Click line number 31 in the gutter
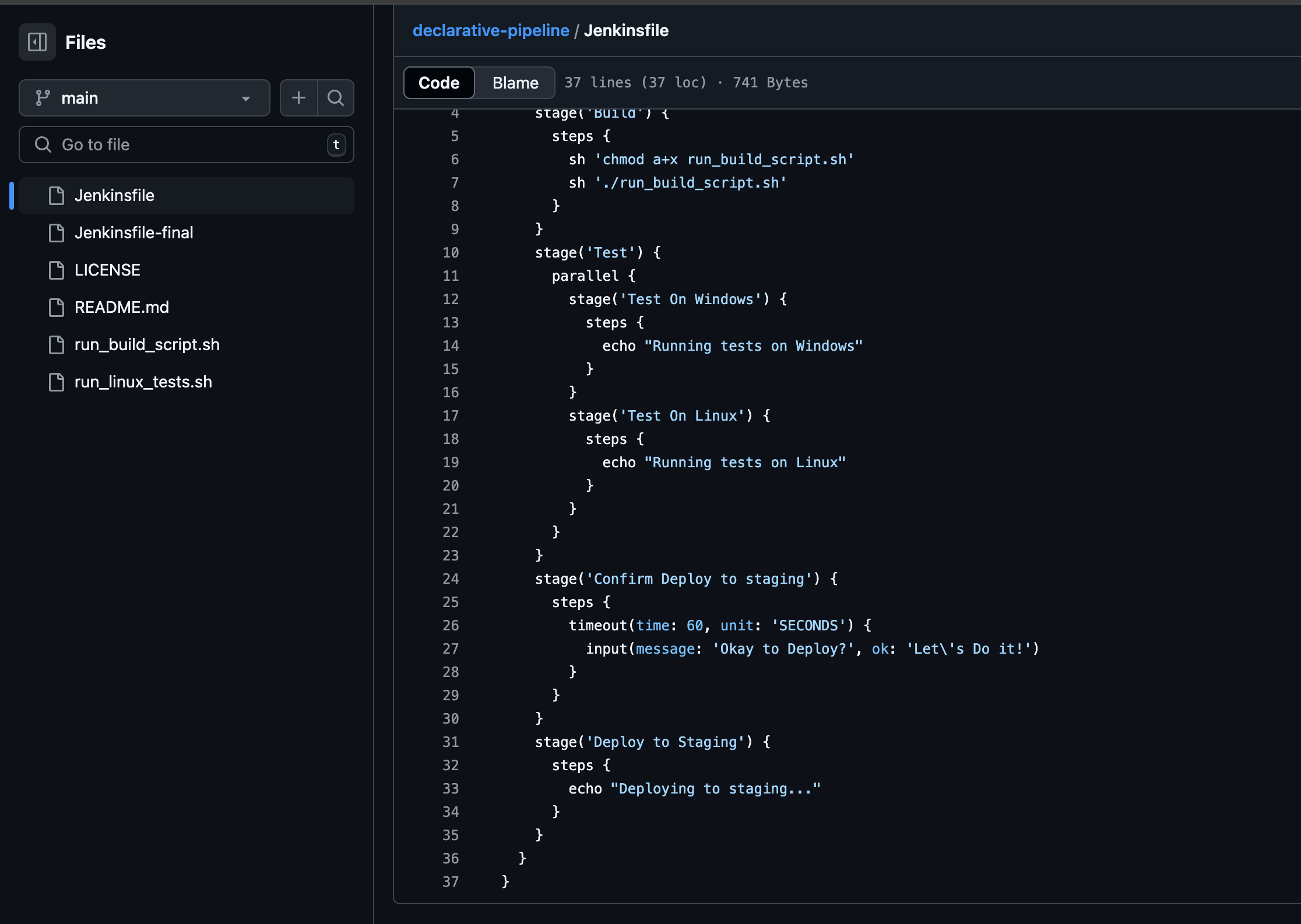This screenshot has width=1301, height=924. coord(451,742)
